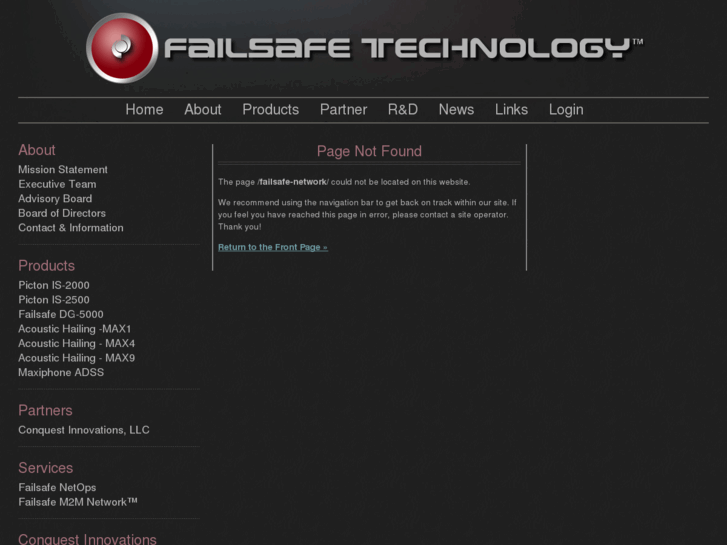Open Acoustic Hailing -MAX1 link
The image size is (727, 545).
point(75,329)
